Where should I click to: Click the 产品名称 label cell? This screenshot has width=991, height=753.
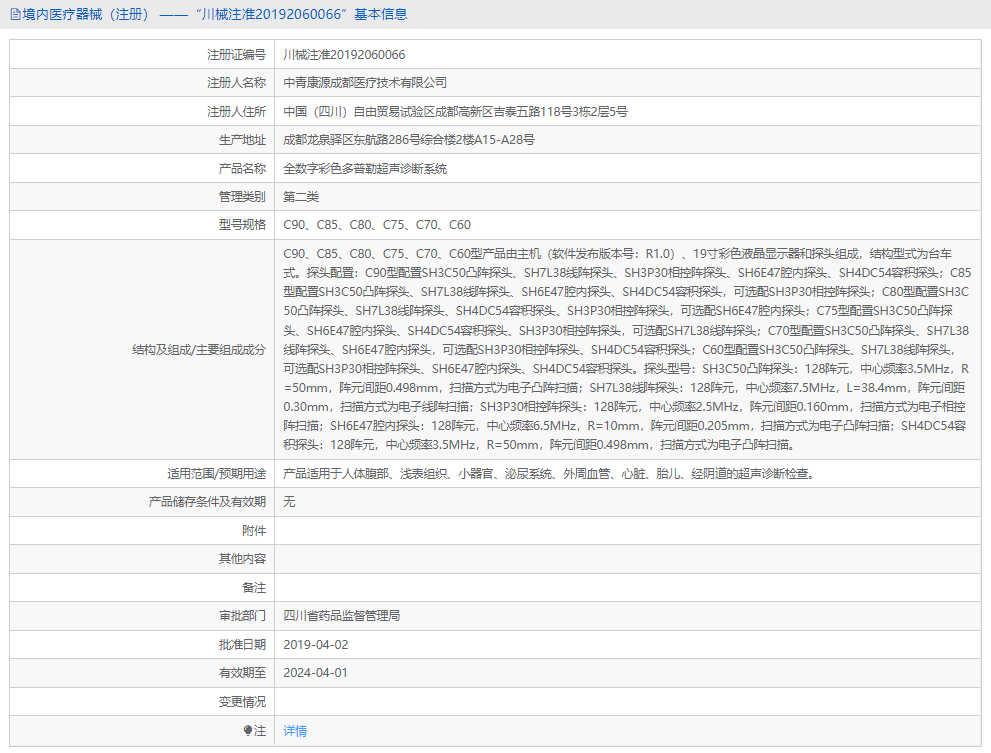(142, 169)
